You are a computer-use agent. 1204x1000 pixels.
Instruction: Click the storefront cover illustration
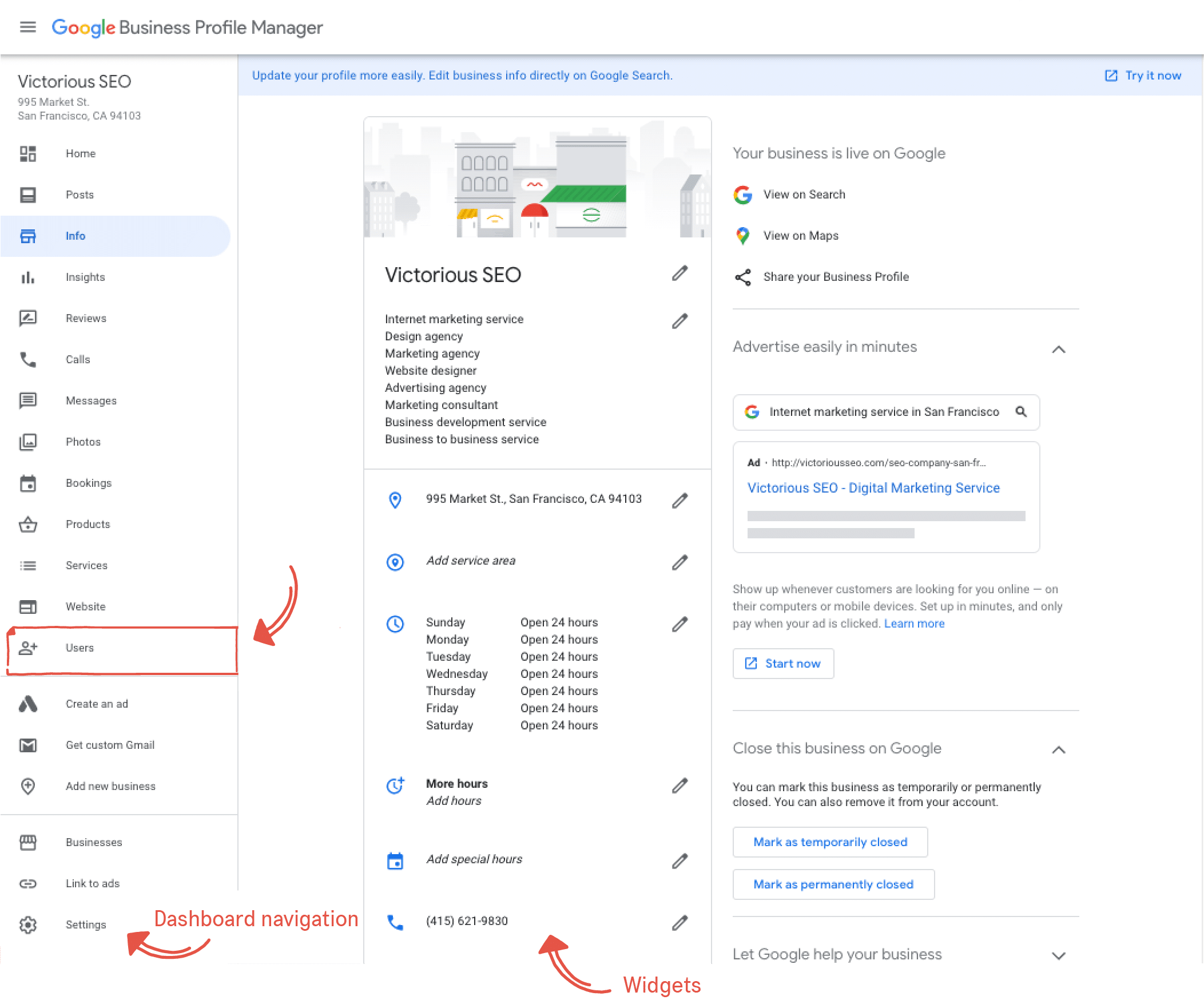click(x=537, y=177)
